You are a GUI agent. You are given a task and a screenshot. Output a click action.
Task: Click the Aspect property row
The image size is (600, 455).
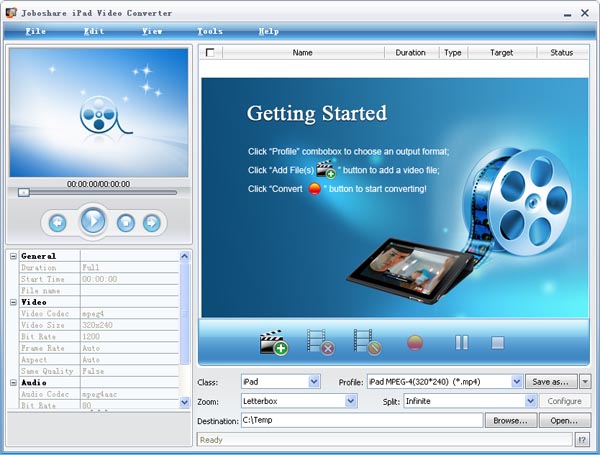tap(99, 360)
